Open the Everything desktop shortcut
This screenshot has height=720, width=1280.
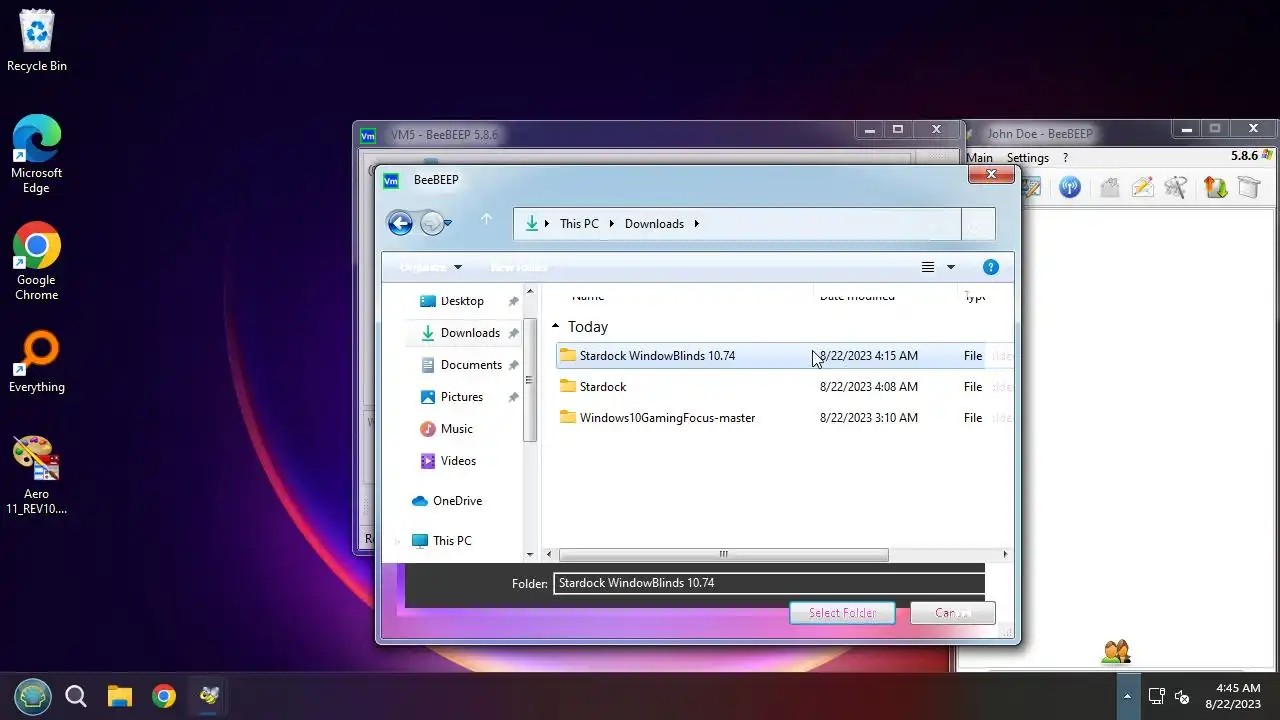(x=37, y=362)
